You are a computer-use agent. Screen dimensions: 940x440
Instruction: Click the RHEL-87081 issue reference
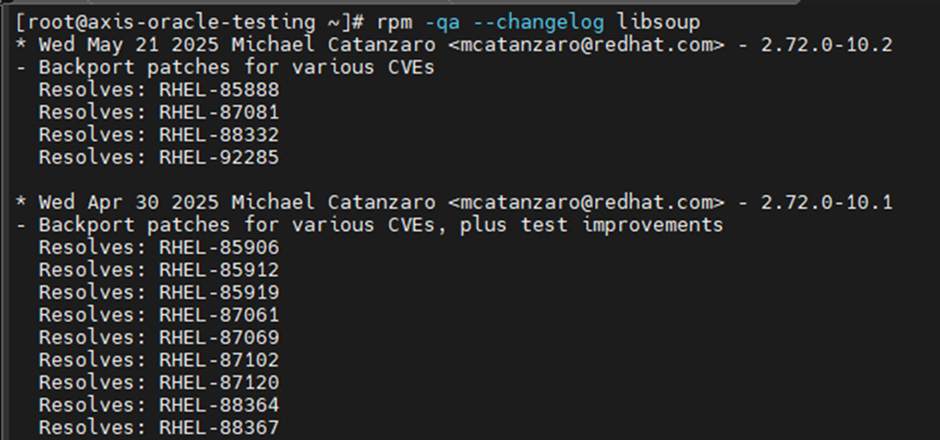click(x=219, y=112)
